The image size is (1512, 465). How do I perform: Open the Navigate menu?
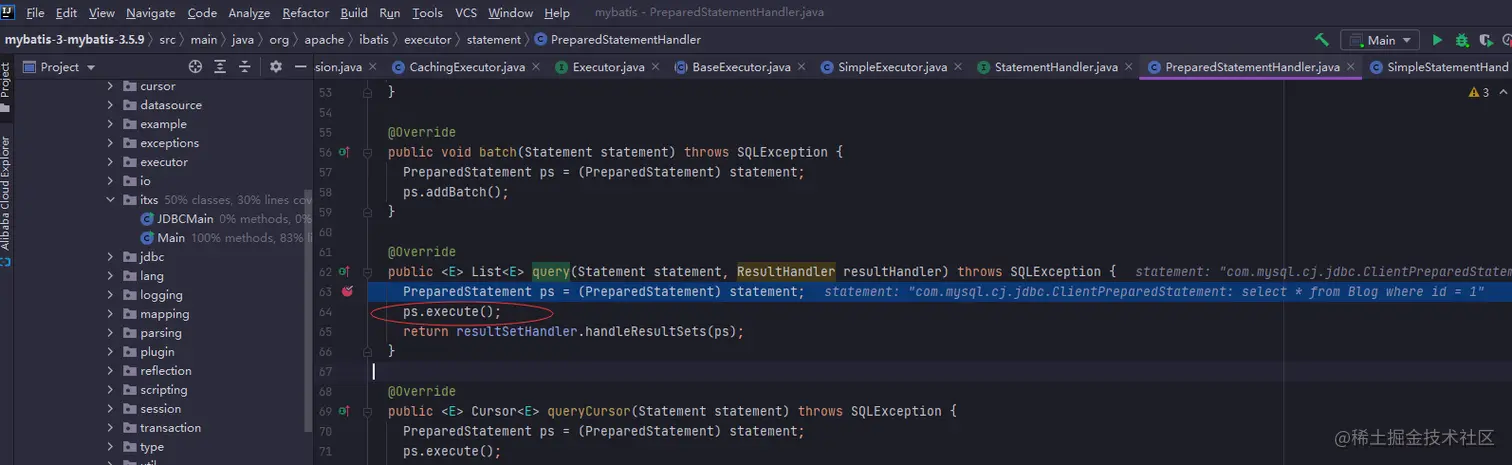point(151,13)
